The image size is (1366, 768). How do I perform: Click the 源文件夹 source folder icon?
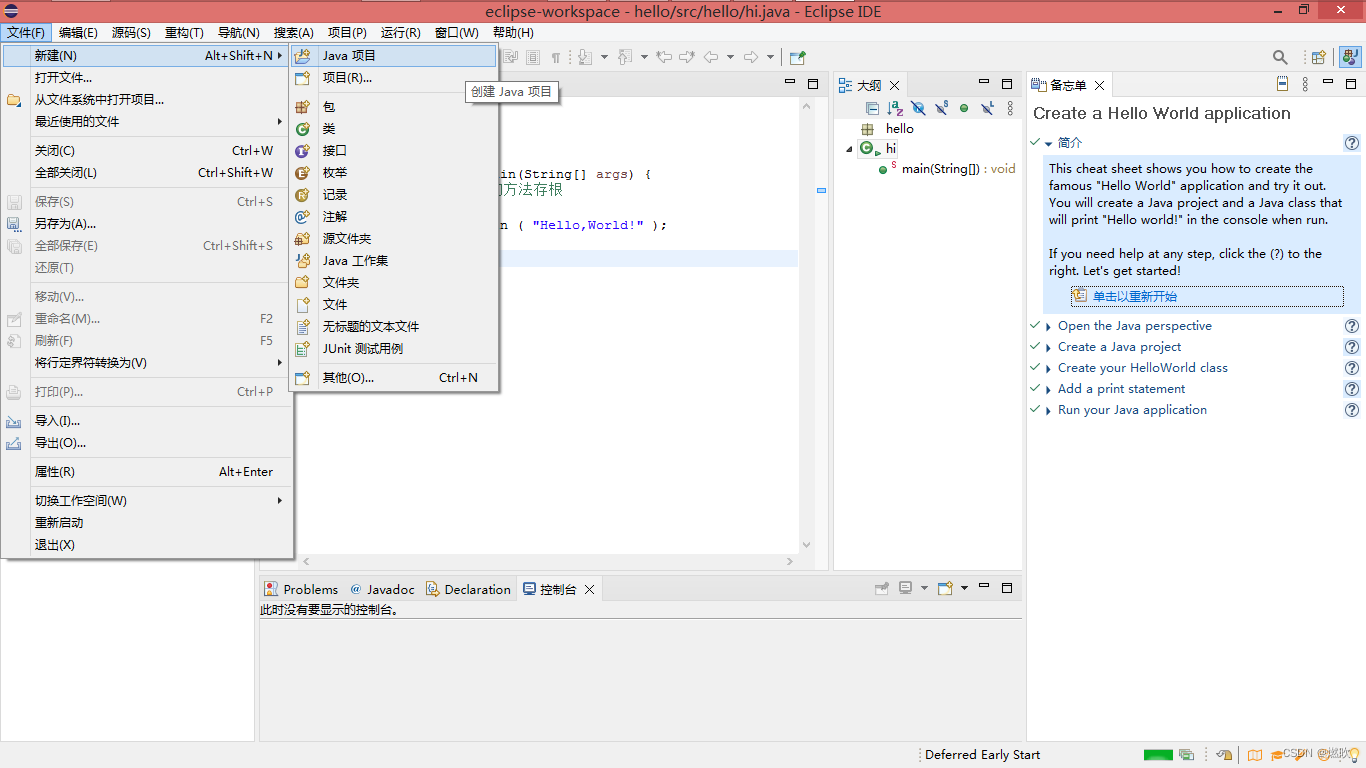(302, 239)
